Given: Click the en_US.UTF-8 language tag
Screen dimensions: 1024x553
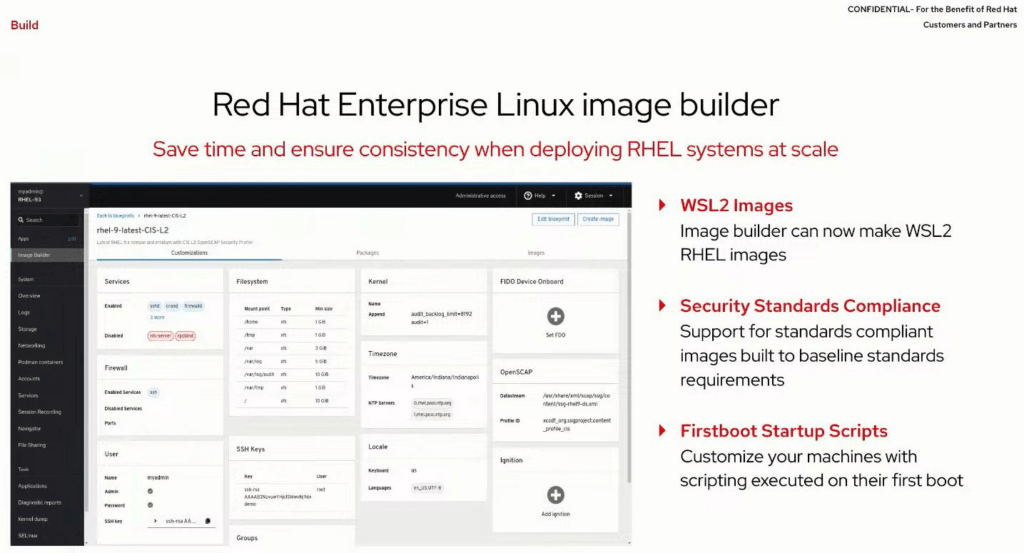Looking at the screenshot, I should 427,488.
